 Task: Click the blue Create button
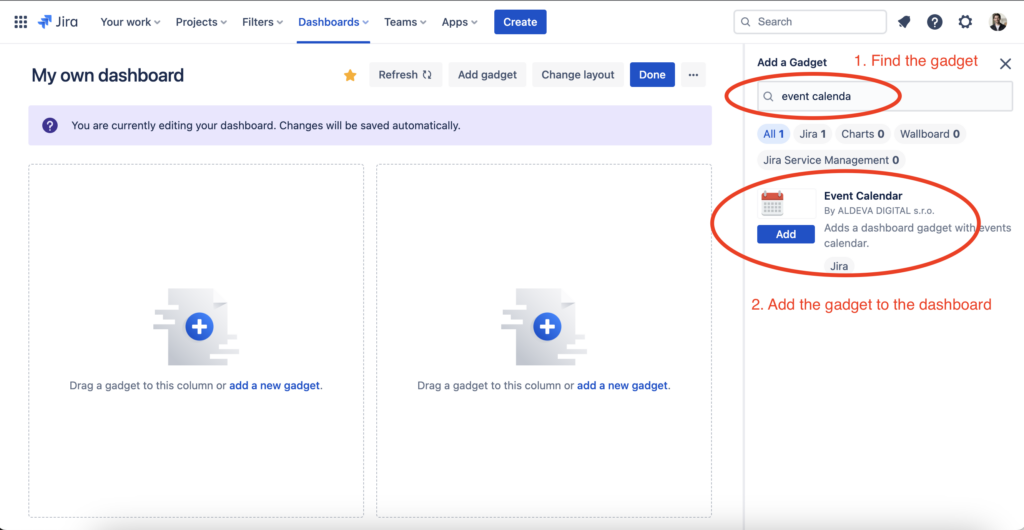tap(520, 22)
